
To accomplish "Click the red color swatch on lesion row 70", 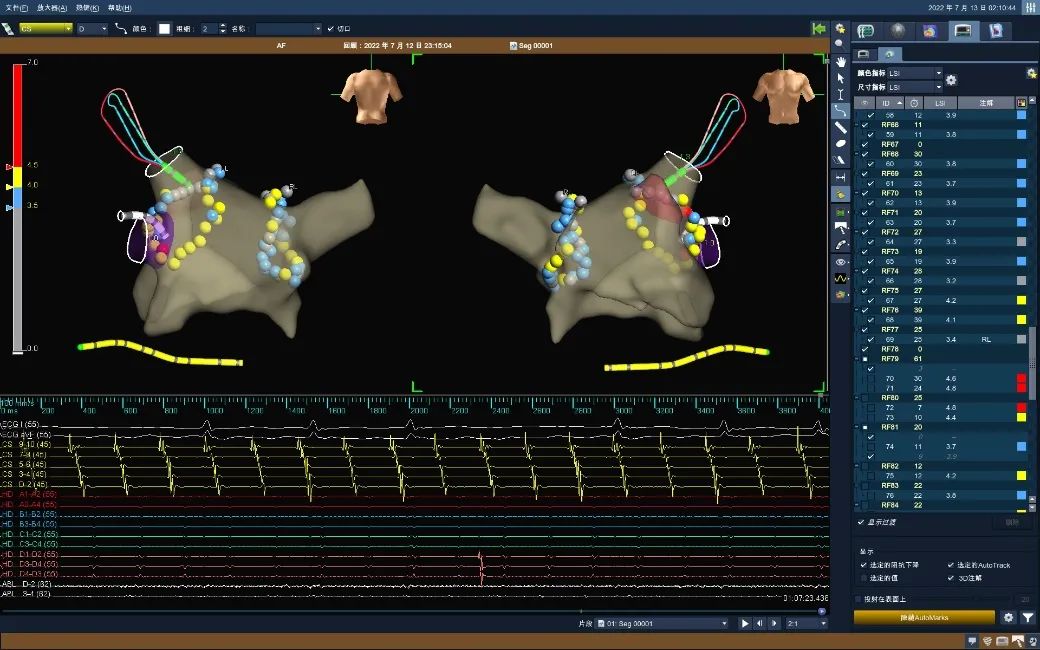I will click(x=1021, y=379).
